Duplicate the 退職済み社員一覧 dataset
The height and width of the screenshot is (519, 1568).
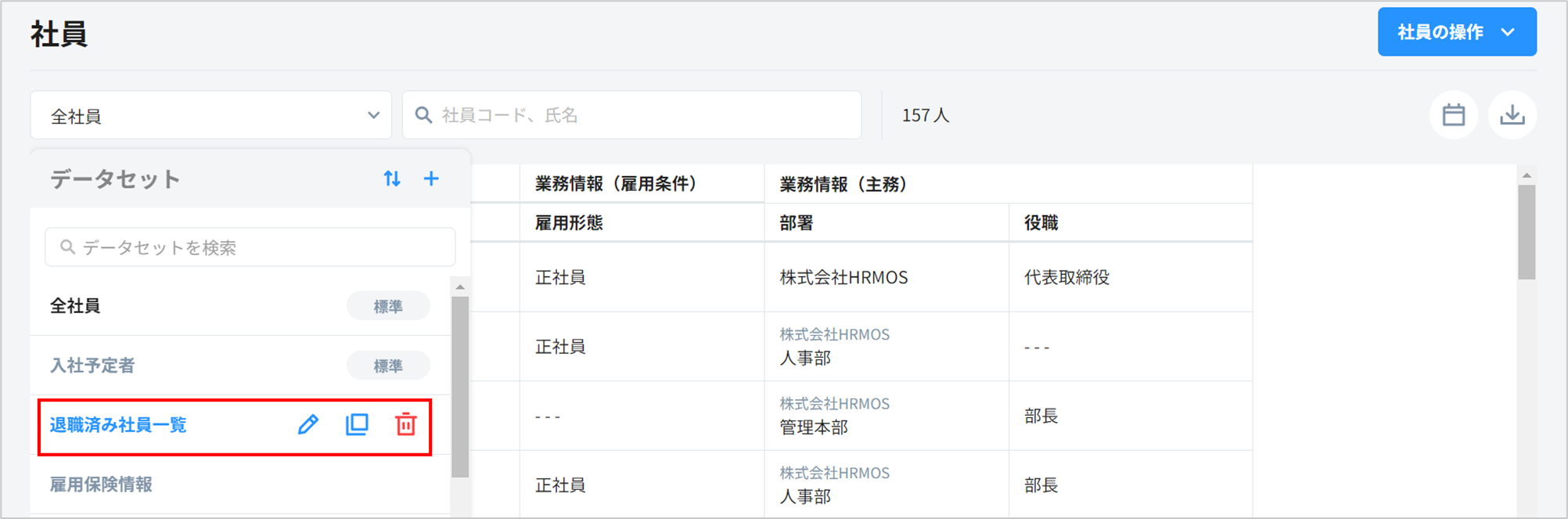(357, 425)
